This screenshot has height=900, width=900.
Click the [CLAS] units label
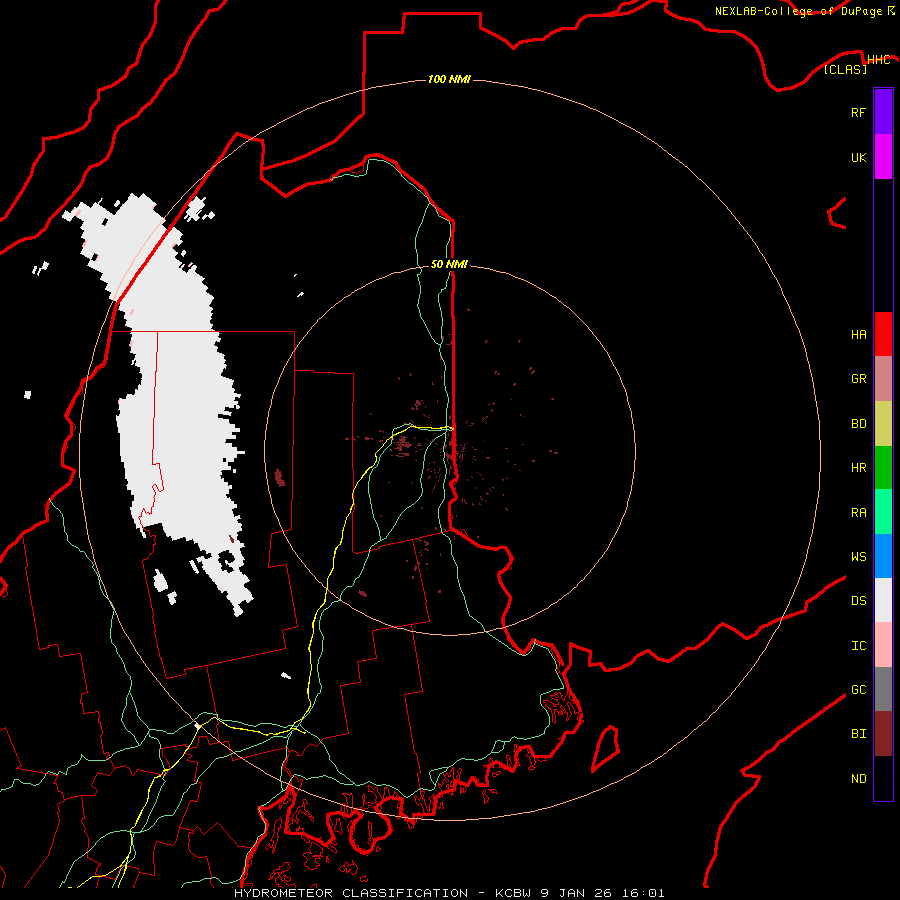tap(845, 70)
